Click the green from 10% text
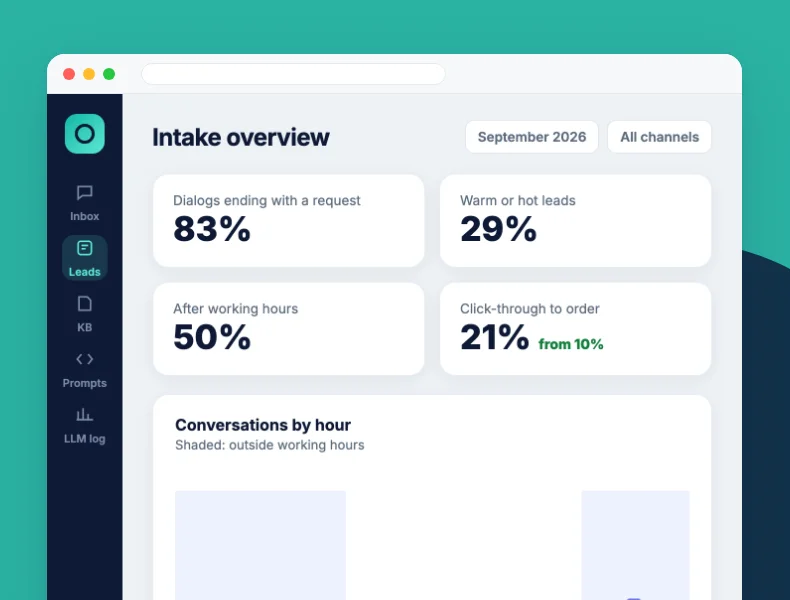 pyautogui.click(x=571, y=344)
